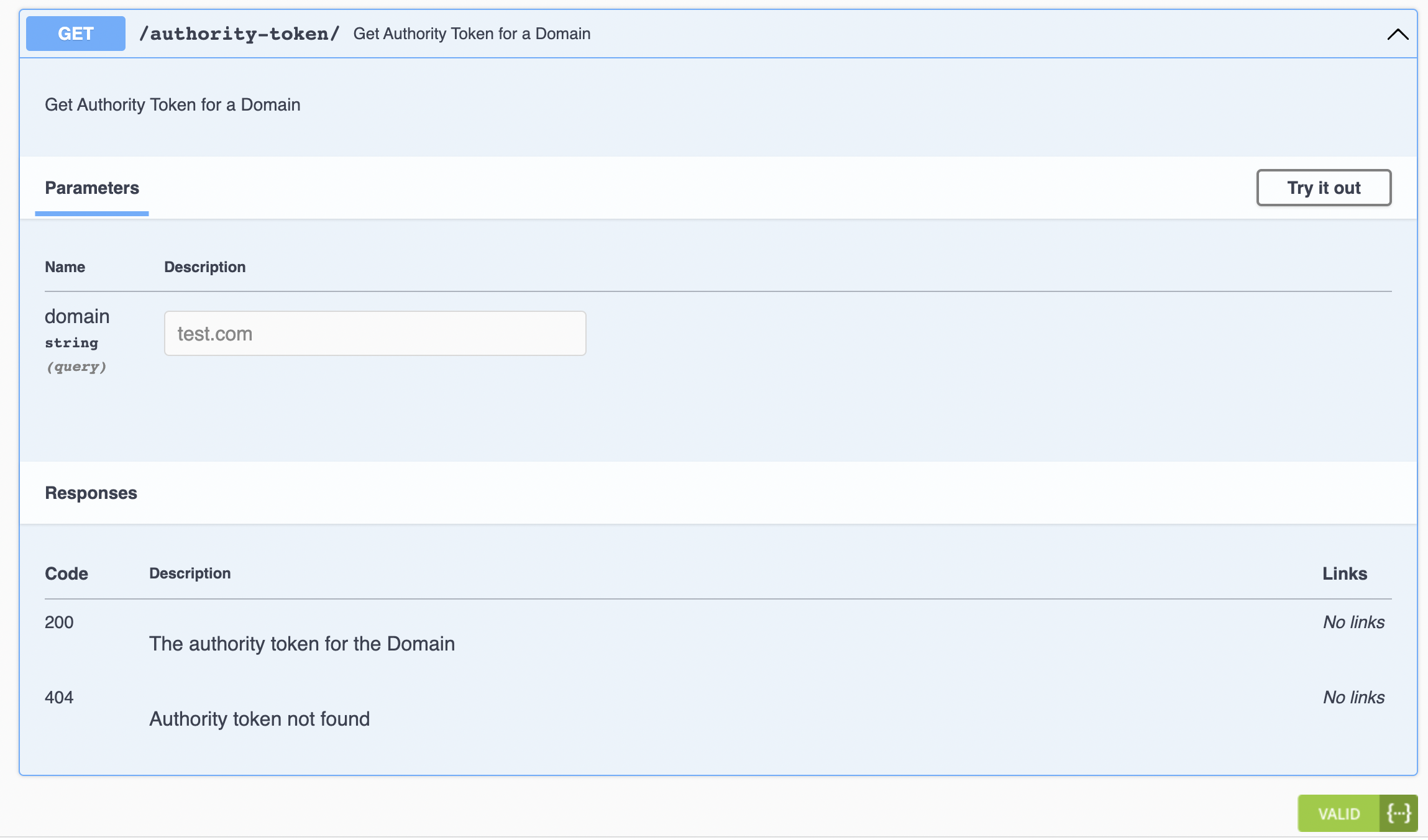This screenshot has width=1428, height=840.
Task: Click the Code column header
Action: click(x=65, y=573)
